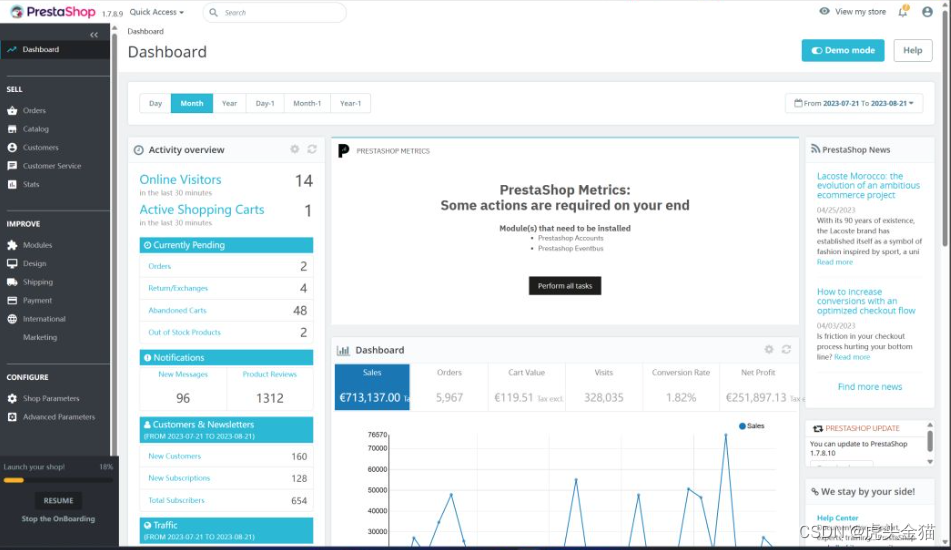Screen dimensions: 951x550
Task: Collapse the sidebar menu arrows icon
Action: pos(94,35)
